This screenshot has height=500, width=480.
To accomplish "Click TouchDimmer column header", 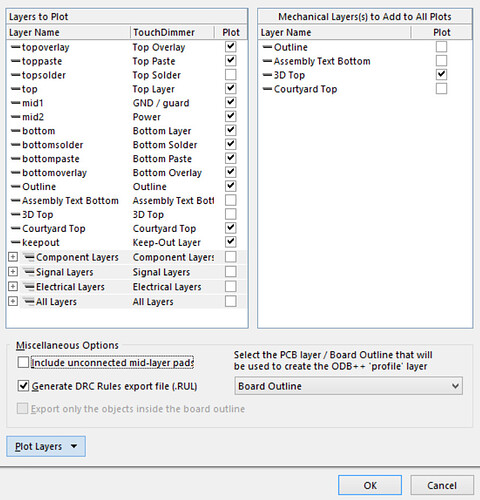I will [x=172, y=32].
